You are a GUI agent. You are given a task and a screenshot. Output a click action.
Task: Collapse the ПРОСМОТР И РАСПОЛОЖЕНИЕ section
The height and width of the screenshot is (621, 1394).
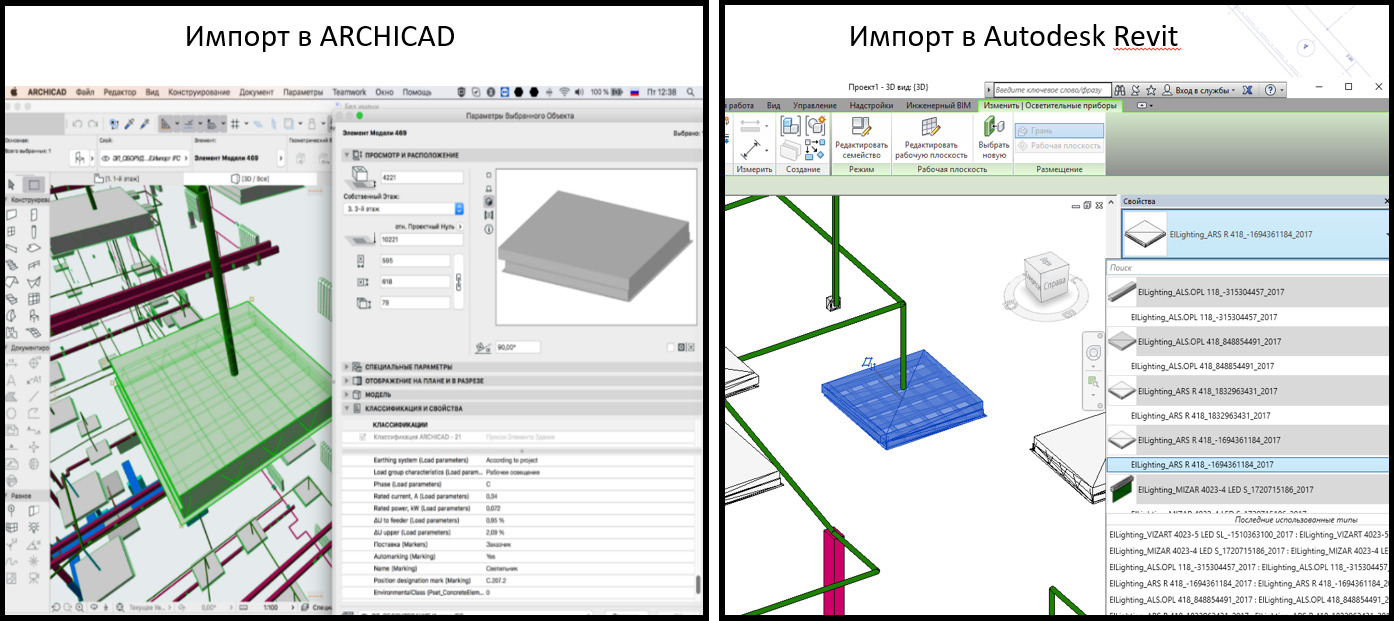(347, 155)
